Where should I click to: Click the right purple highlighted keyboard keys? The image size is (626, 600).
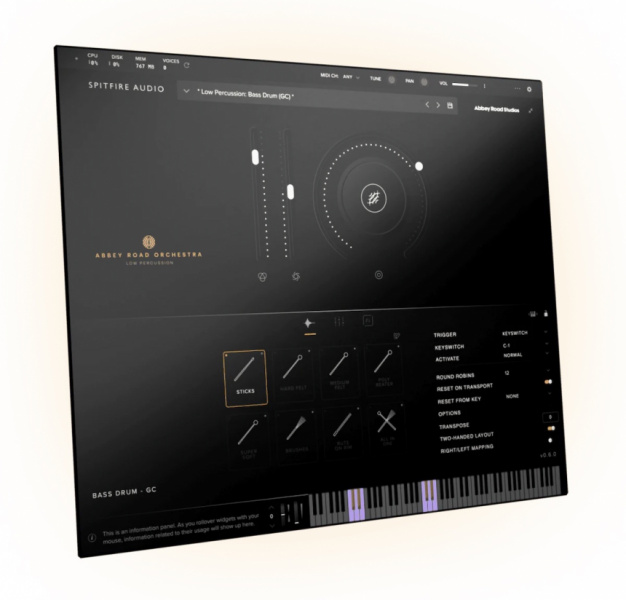[x=430, y=495]
